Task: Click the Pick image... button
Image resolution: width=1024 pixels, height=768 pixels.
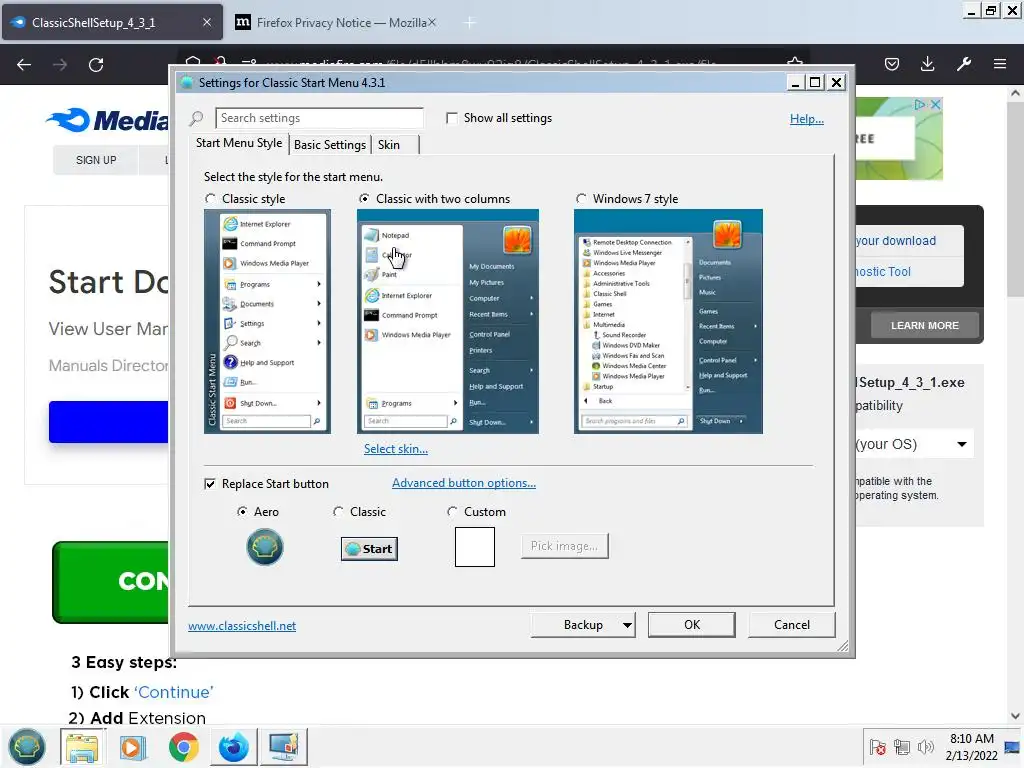Action: [x=564, y=546]
